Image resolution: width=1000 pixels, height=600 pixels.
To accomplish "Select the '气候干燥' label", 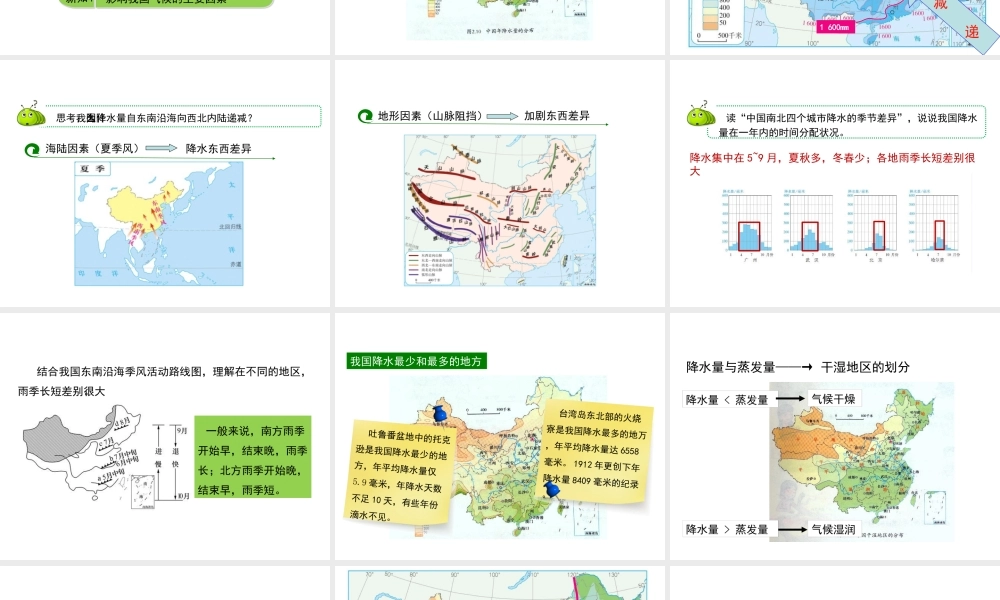I will coord(833,399).
